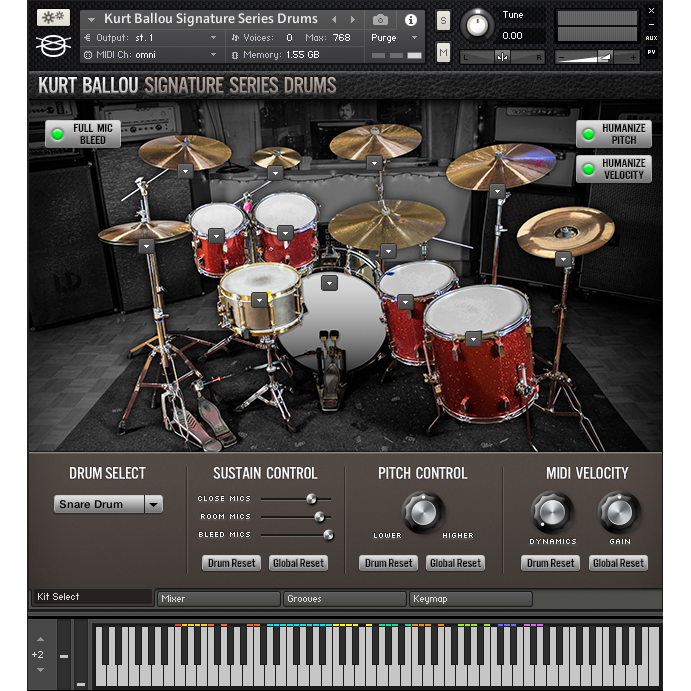Mute the instrument with M button
This screenshot has height=691, width=691.
point(443,52)
